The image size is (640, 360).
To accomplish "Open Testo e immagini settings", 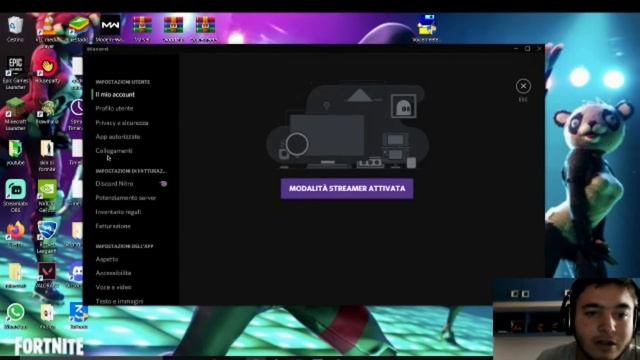I will [x=120, y=301].
